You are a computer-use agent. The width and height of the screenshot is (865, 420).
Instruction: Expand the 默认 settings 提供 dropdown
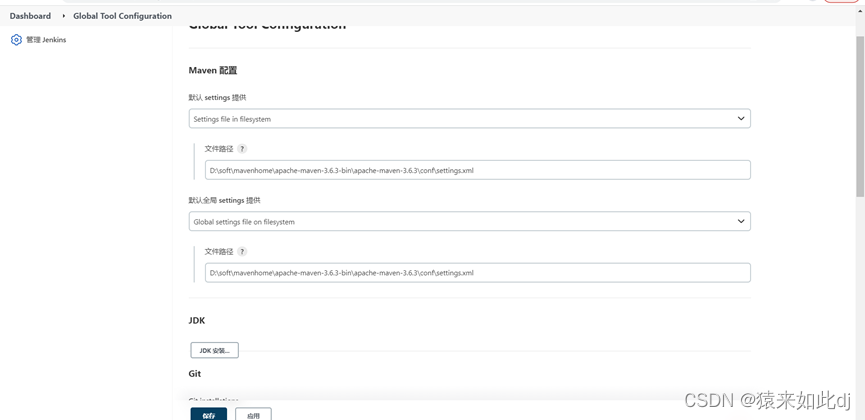[469, 119]
